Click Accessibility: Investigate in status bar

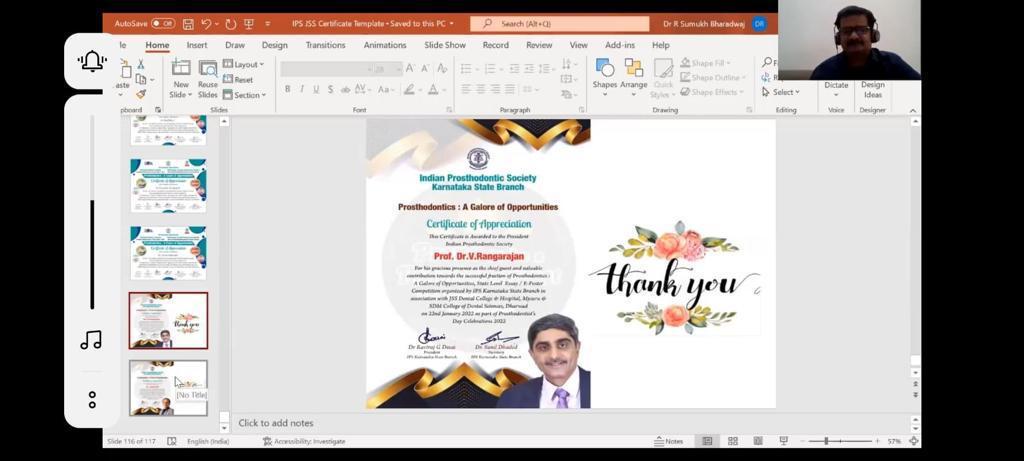[x=304, y=441]
